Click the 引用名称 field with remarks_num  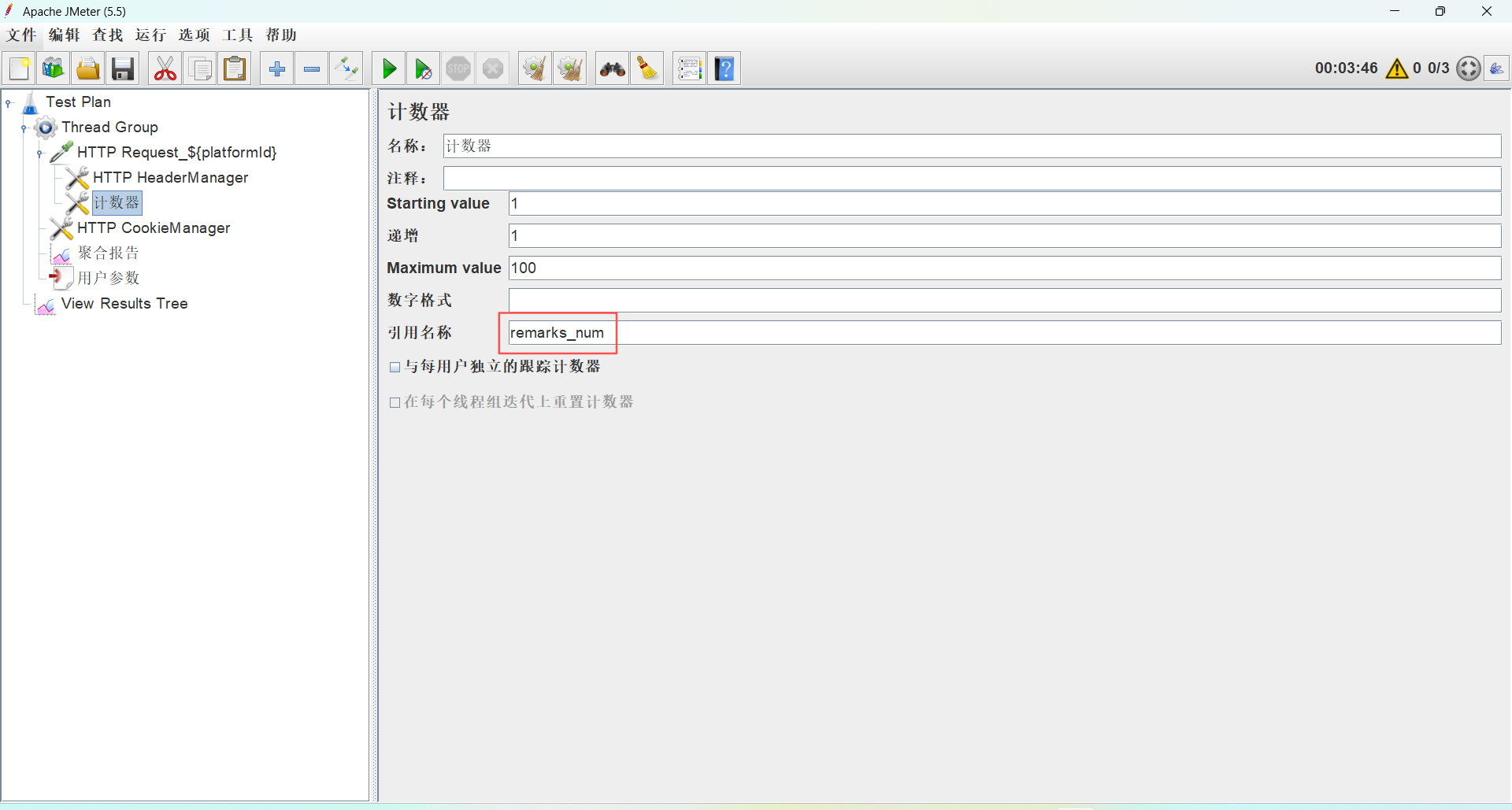(1005, 333)
